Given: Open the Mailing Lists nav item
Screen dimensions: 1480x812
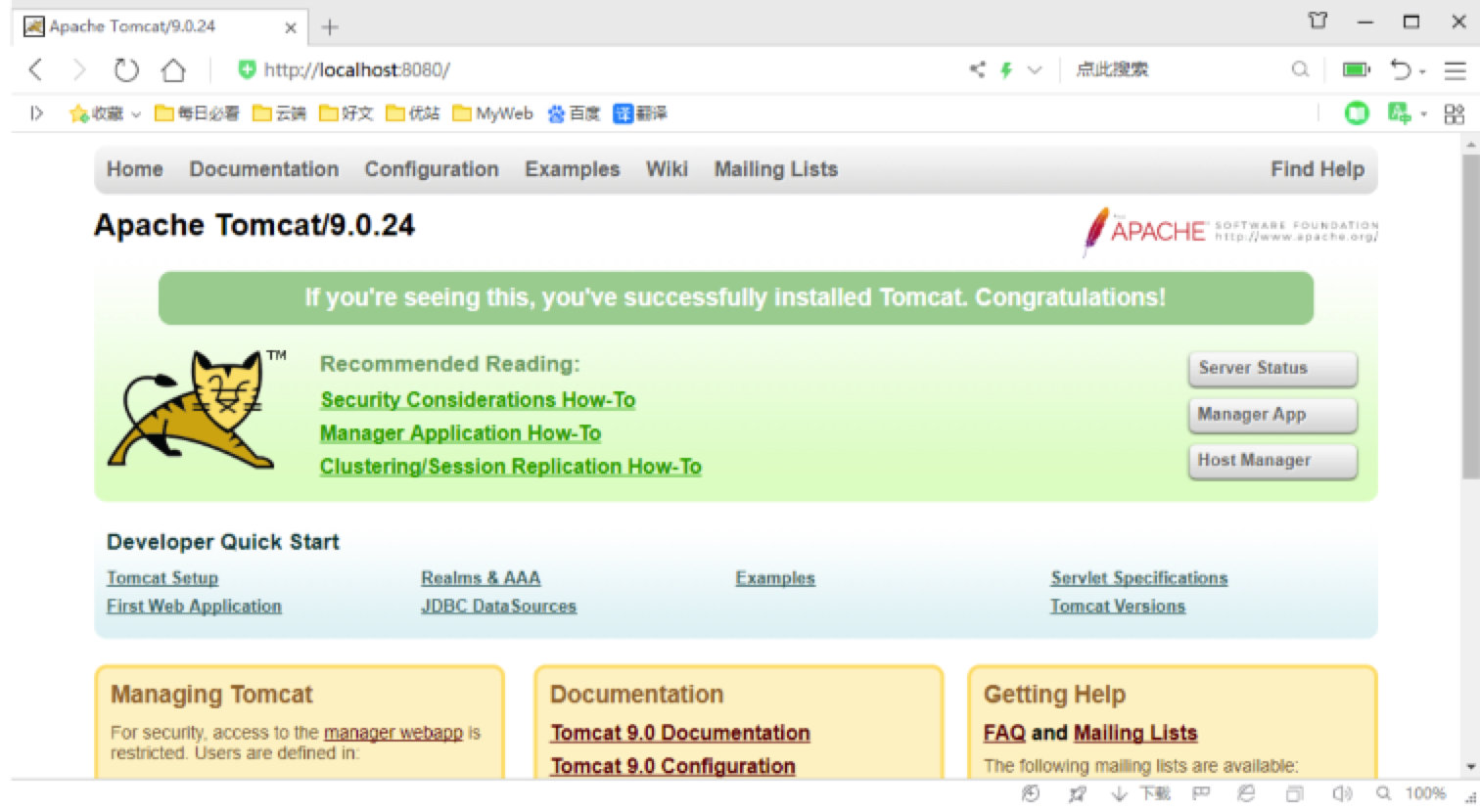Looking at the screenshot, I should click(776, 169).
